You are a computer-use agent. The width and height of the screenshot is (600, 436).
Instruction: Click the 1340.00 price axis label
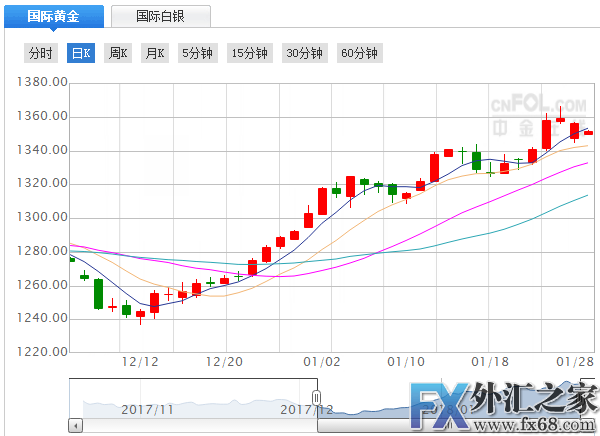coord(42,150)
